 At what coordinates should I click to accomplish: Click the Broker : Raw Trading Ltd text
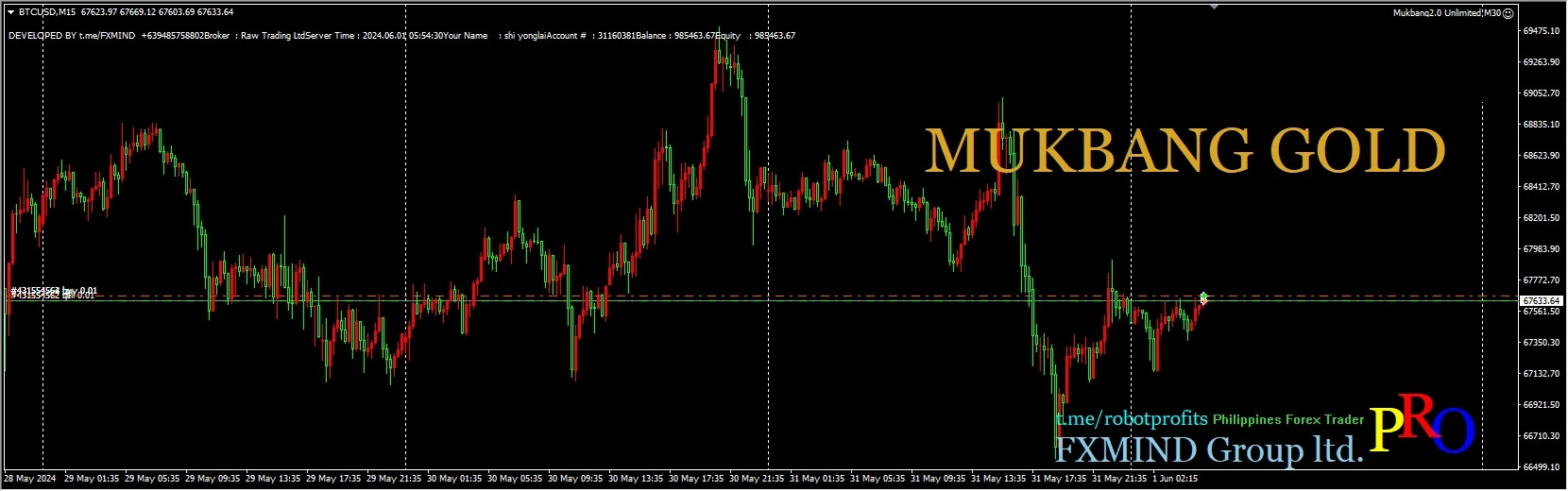click(255, 36)
